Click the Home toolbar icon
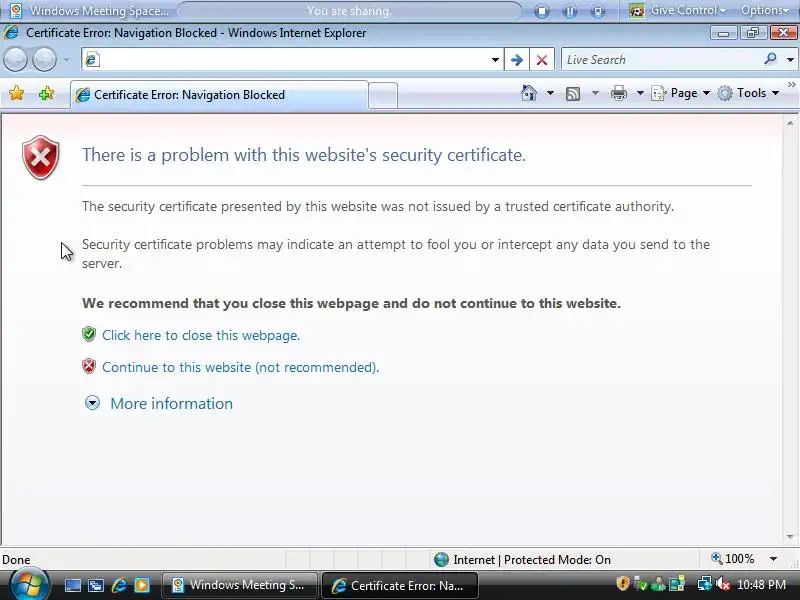Screen dimensions: 800x600 click(529, 93)
